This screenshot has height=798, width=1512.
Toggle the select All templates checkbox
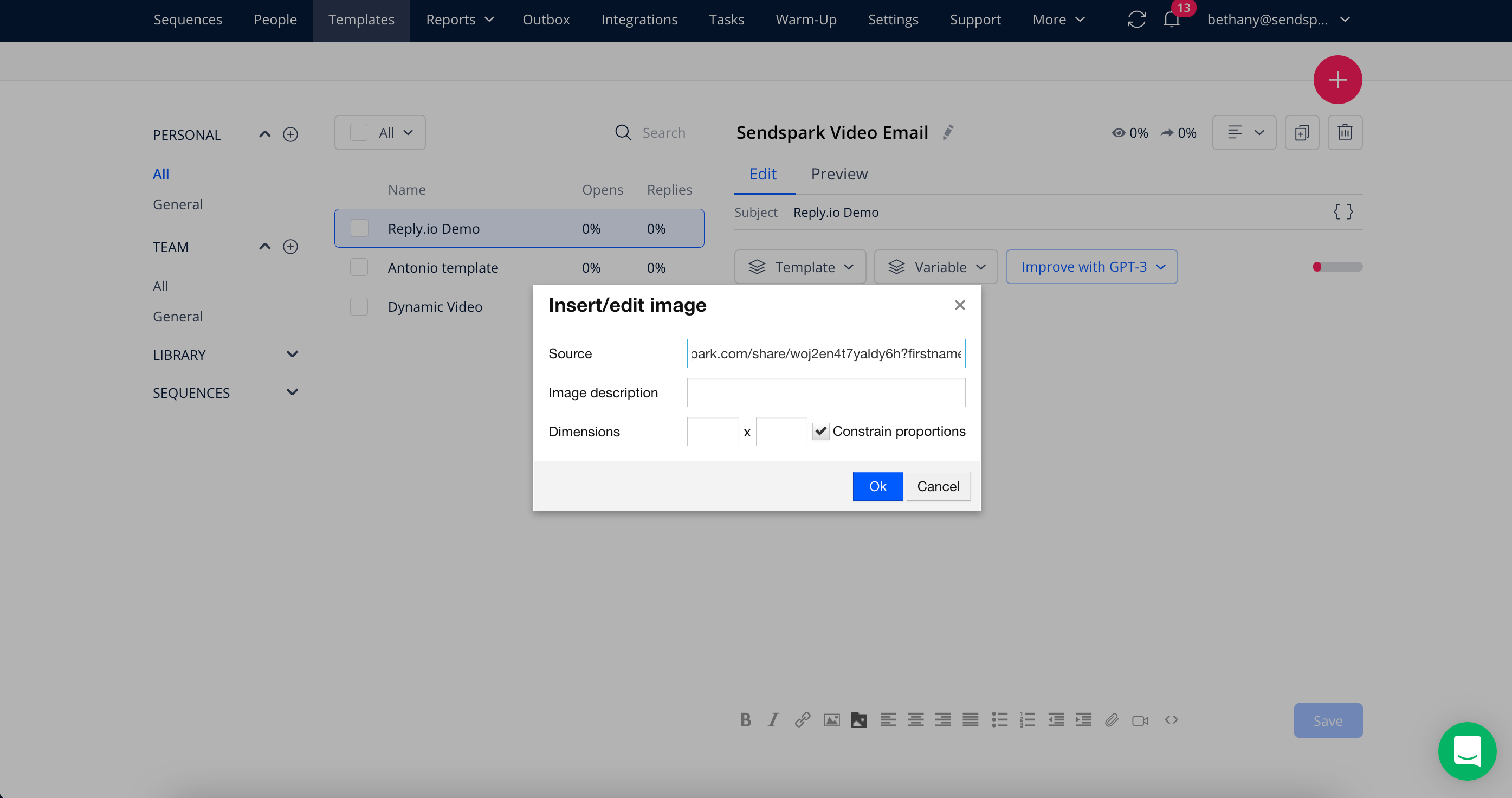(359, 133)
